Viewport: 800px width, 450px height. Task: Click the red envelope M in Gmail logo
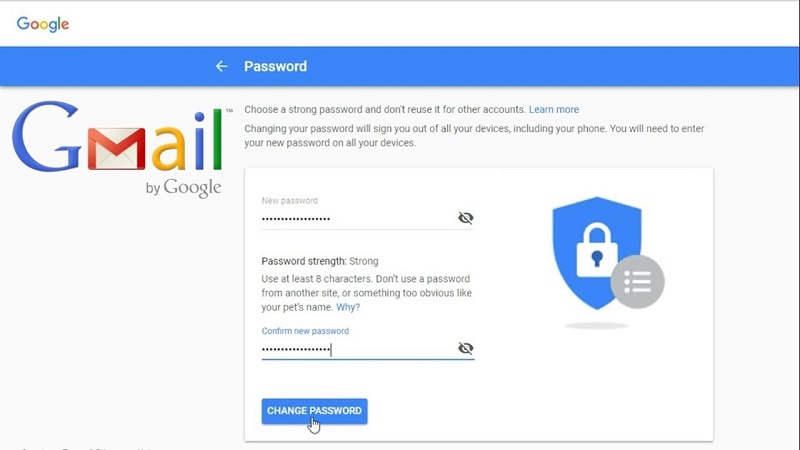point(116,148)
